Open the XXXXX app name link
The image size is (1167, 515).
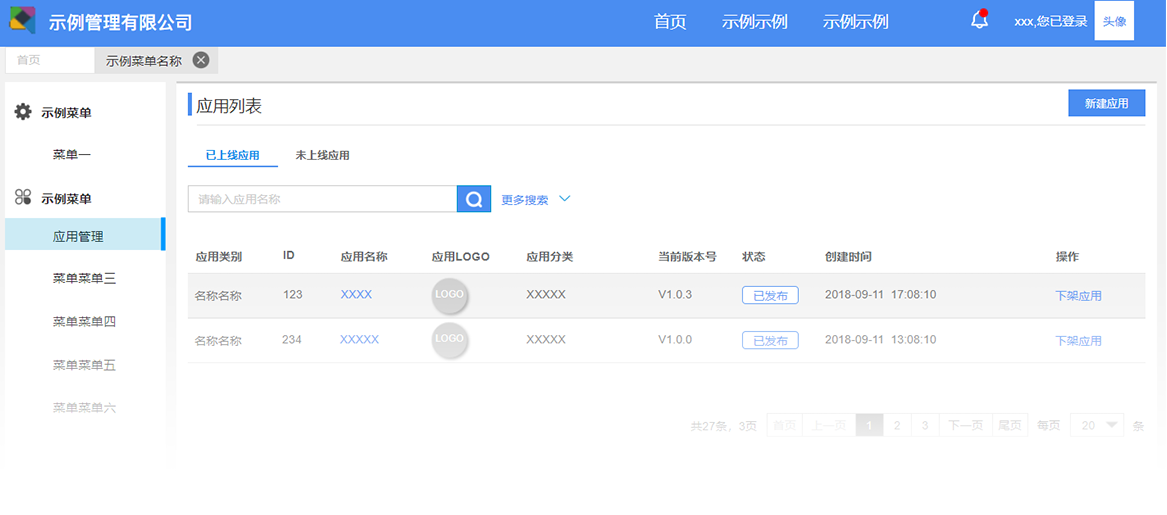point(359,340)
